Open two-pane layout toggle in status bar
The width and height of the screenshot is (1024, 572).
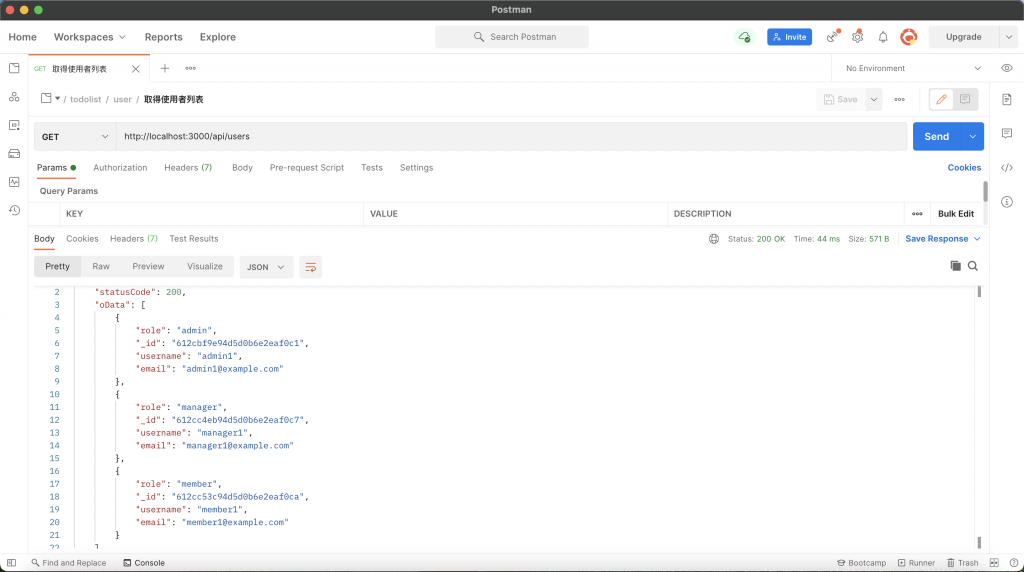[994, 563]
